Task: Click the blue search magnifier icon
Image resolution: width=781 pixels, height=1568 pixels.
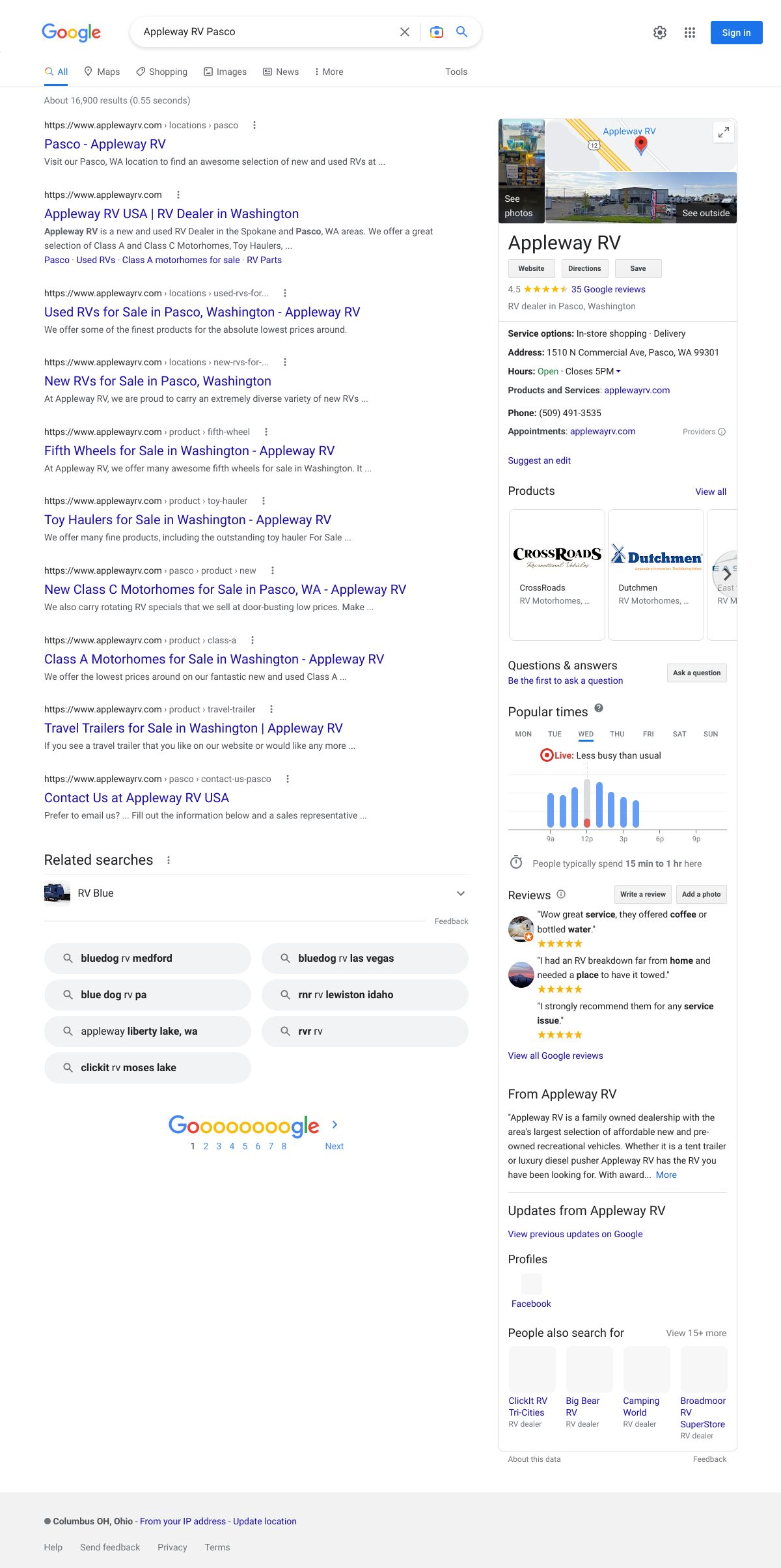Action: tap(462, 32)
